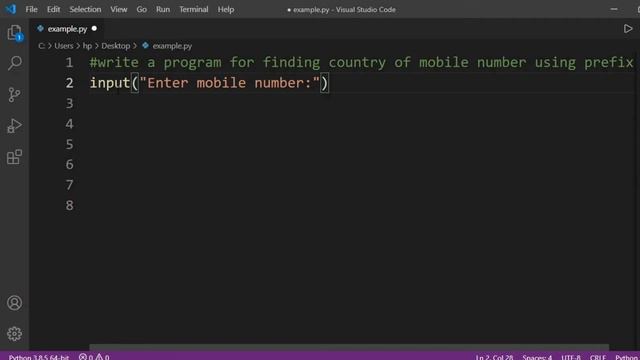The height and width of the screenshot is (360, 640).
Task: Click the Python file icon in breadcrumb
Action: (x=145, y=45)
